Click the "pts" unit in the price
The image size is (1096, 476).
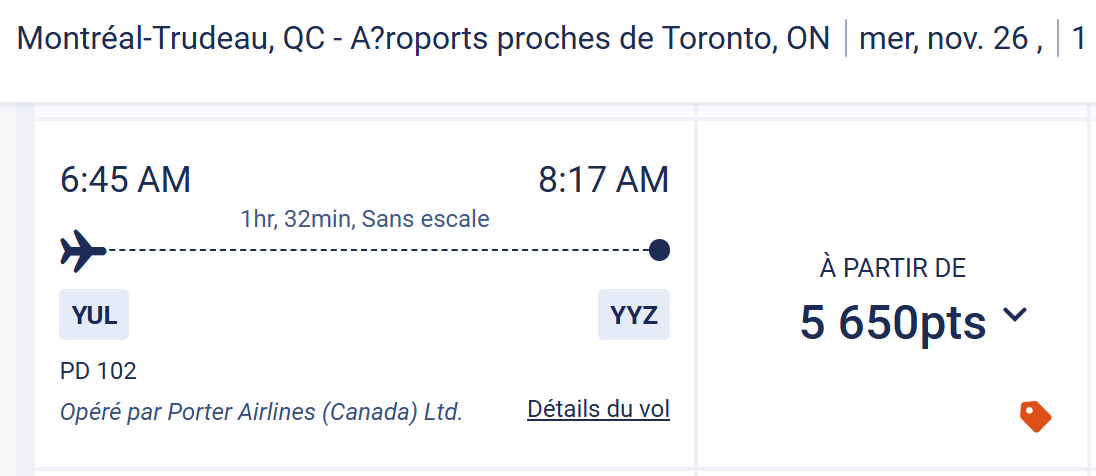click(950, 322)
